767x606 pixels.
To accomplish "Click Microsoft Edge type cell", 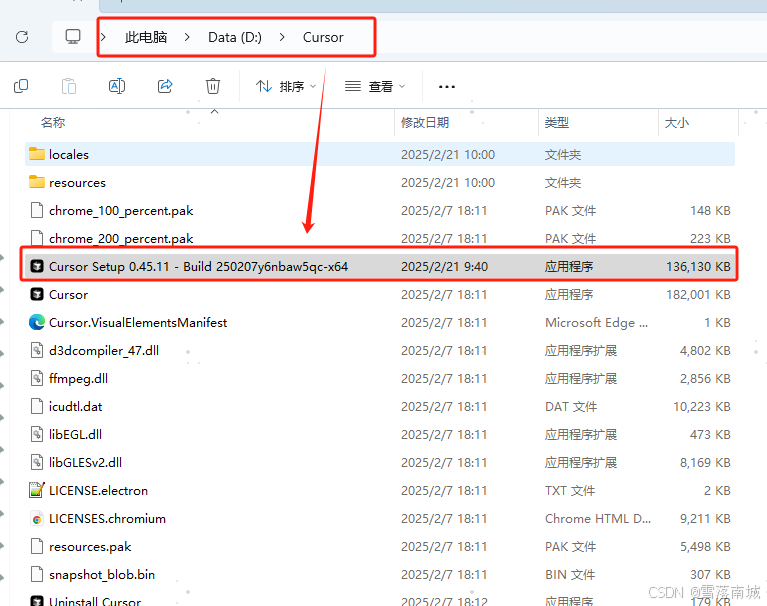I will (596, 323).
